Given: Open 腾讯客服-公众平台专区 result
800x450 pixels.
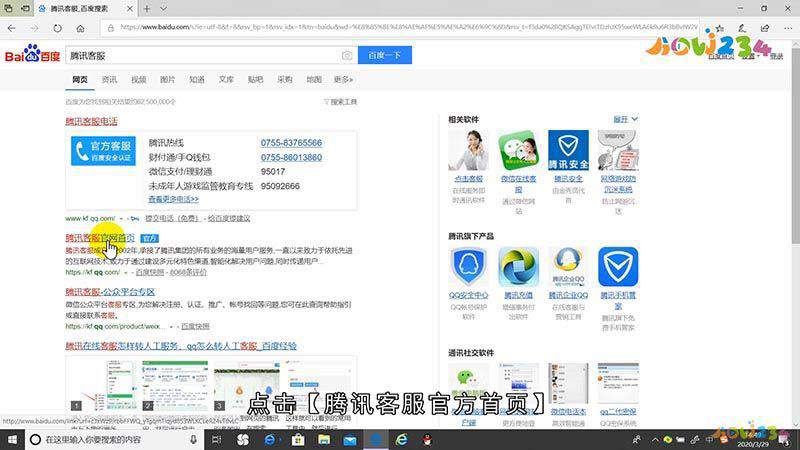Looking at the screenshot, I should 110,292.
